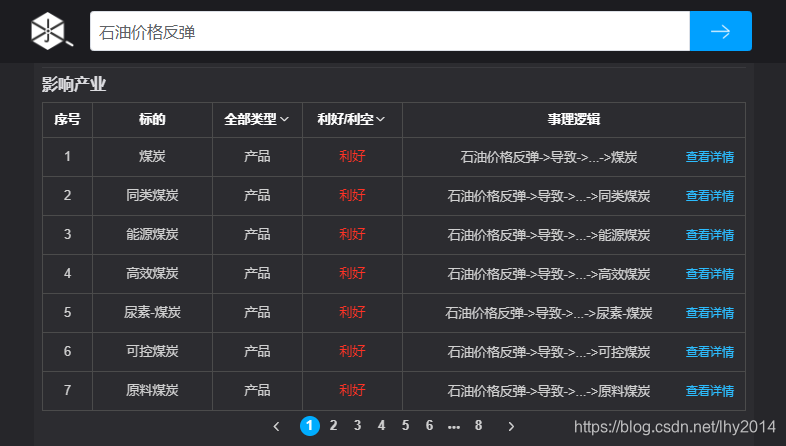Open 查看详情 for 原料煤炭 row
Viewport: 786px width, 446px height.
click(710, 391)
